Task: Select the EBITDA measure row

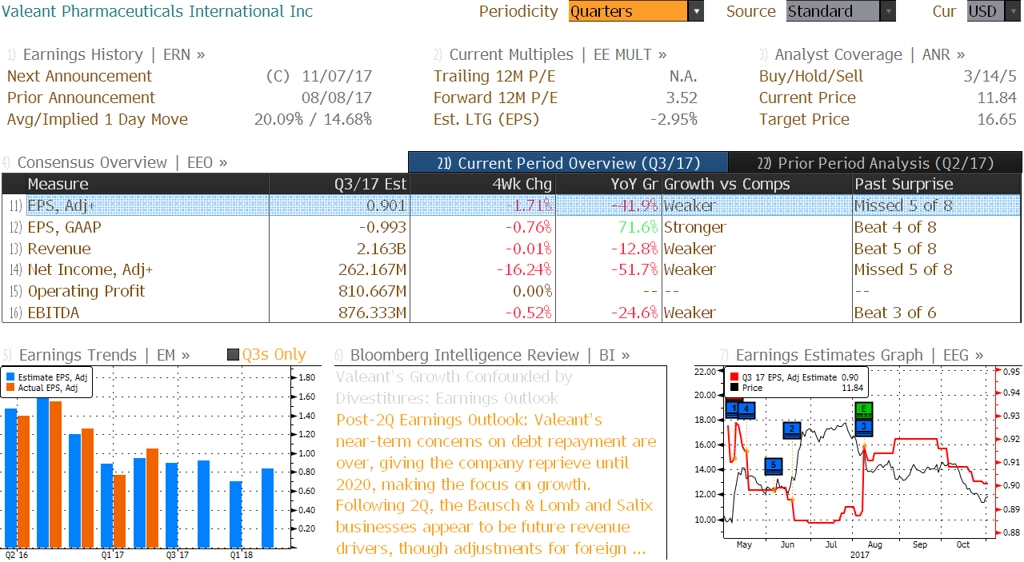Action: (x=511, y=313)
